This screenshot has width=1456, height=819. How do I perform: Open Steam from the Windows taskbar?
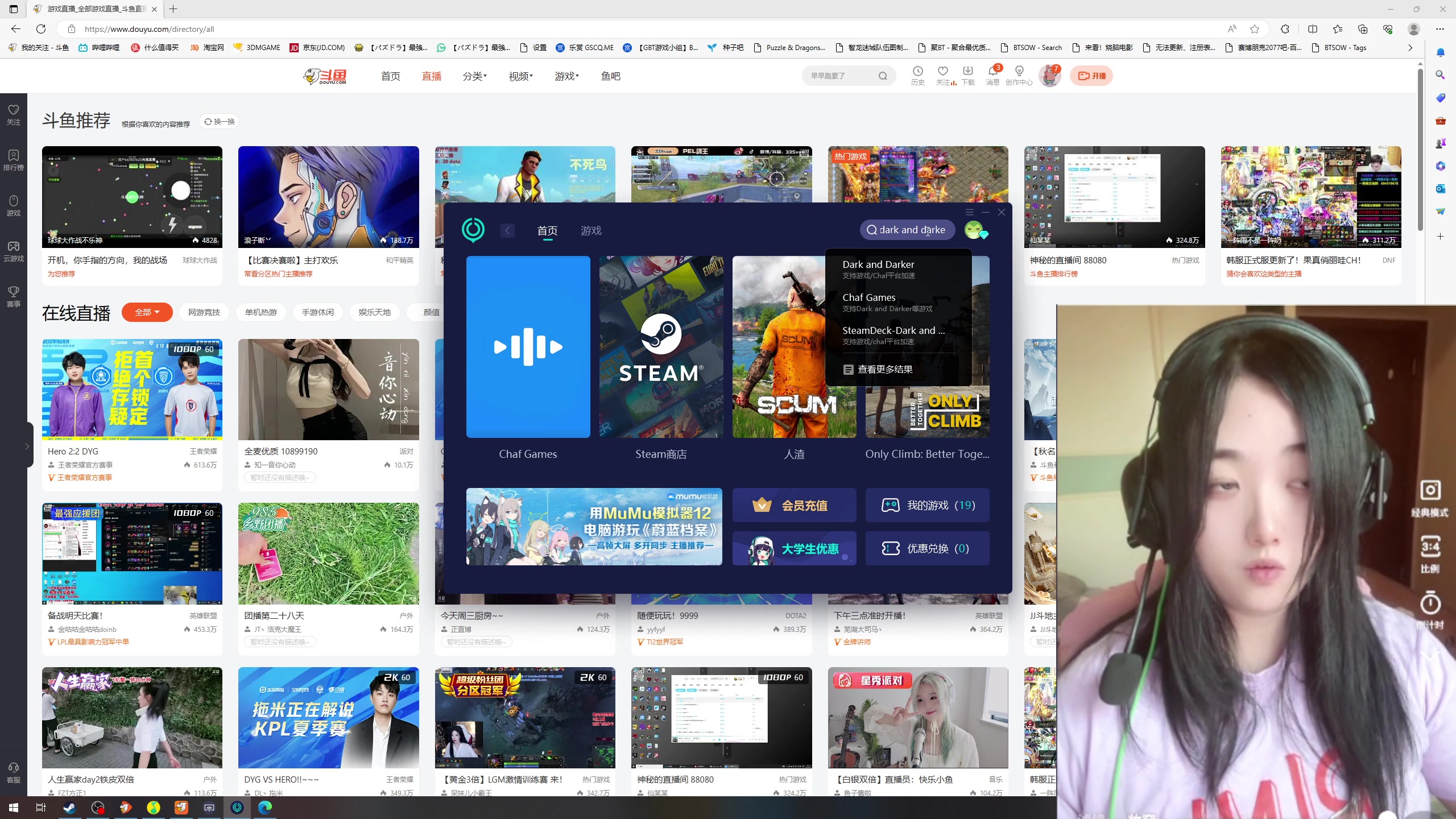pos(69,807)
